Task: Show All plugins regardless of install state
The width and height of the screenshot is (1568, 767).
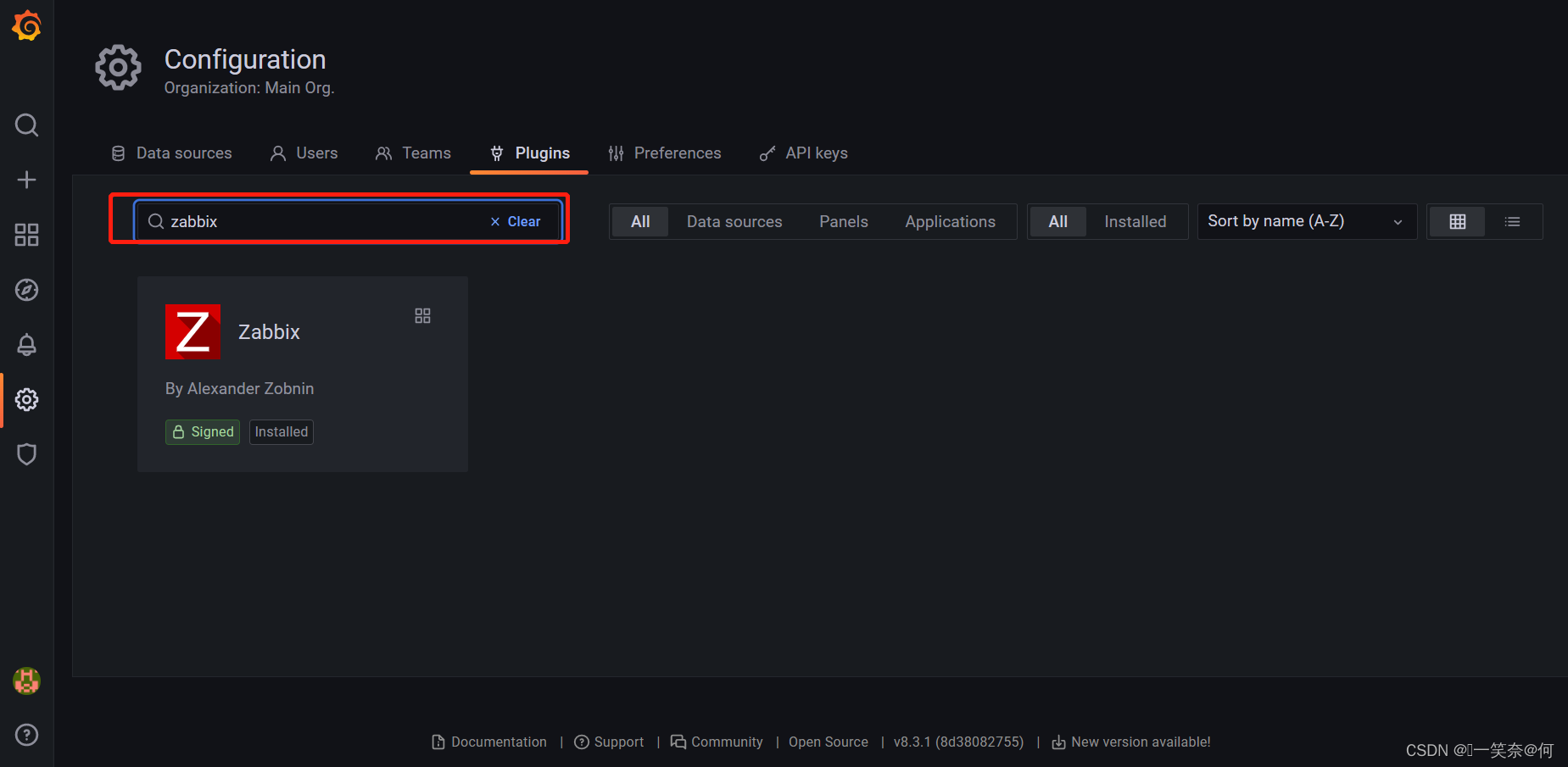Action: point(1058,221)
